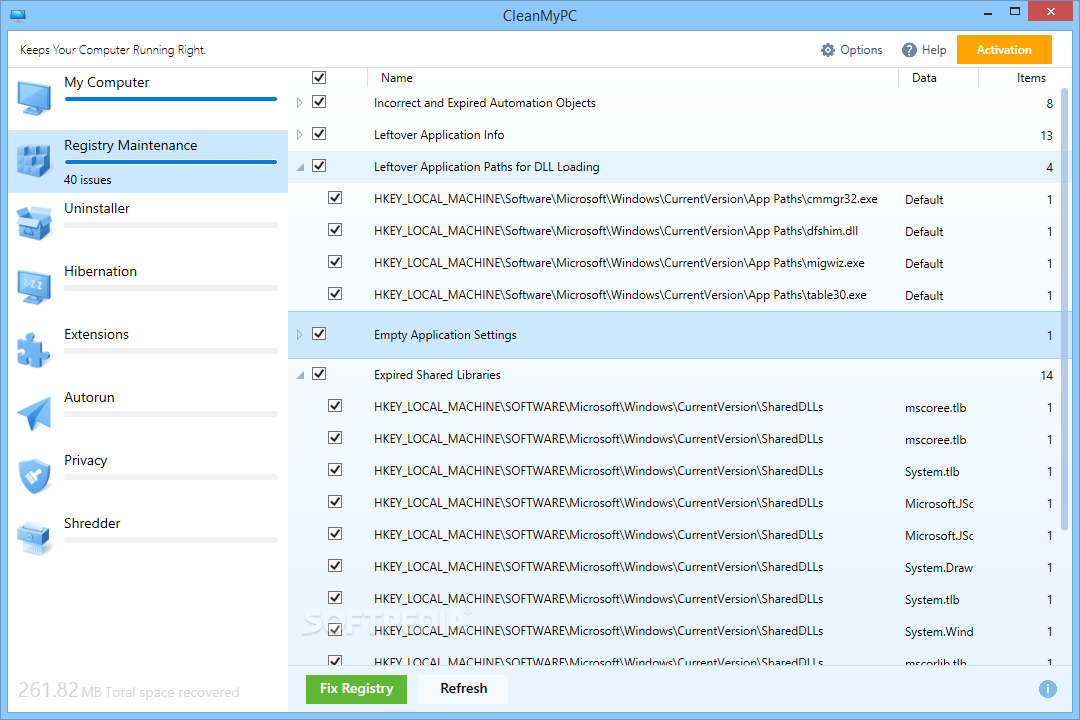Click the Fix Registry button
The image size is (1080, 720).
point(356,688)
